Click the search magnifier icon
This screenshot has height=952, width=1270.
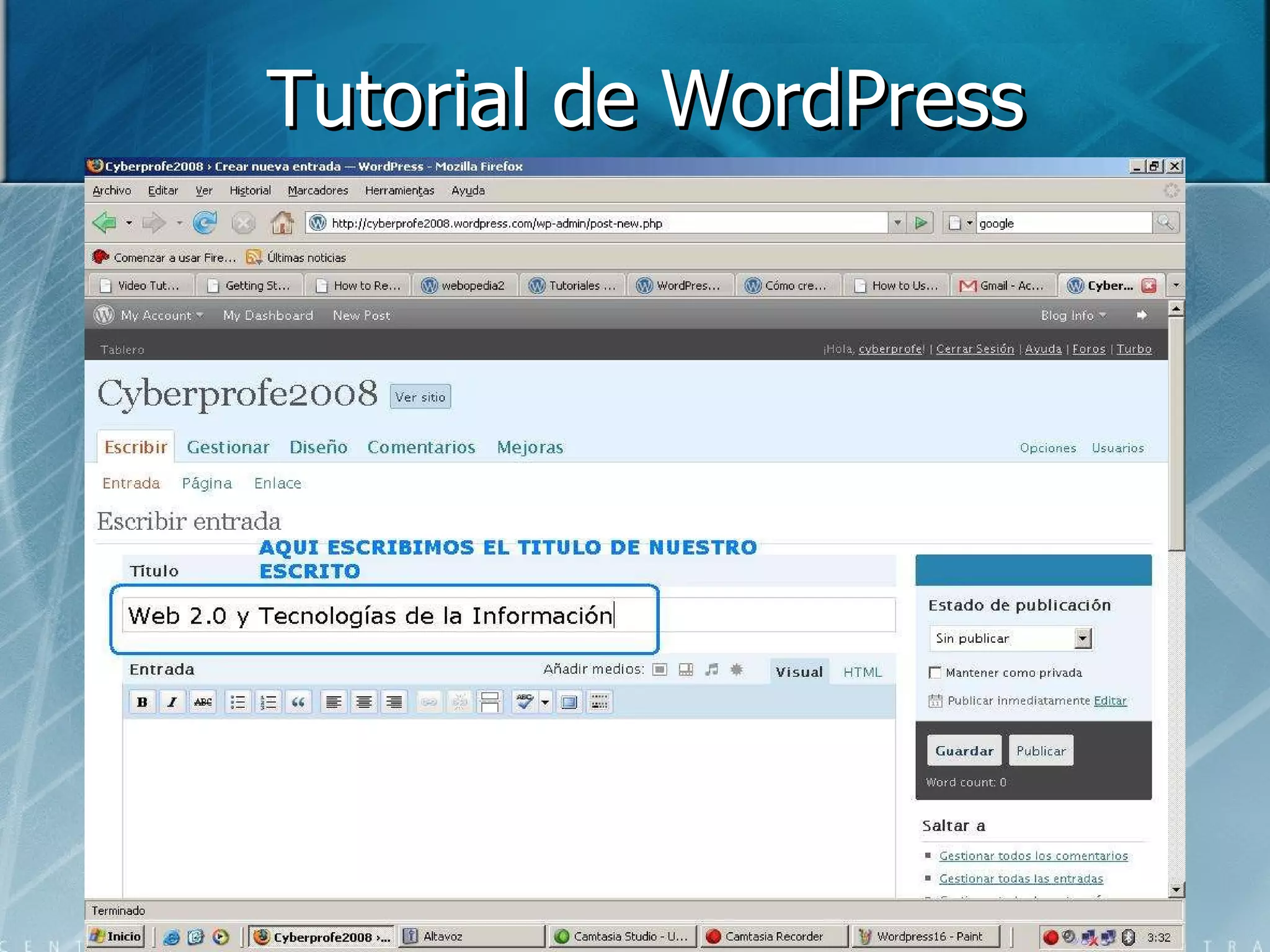[1165, 223]
